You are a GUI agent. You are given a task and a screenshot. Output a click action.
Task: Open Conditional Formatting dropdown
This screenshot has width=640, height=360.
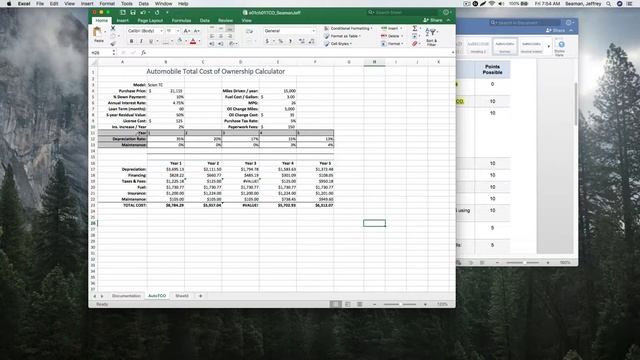coord(348,28)
